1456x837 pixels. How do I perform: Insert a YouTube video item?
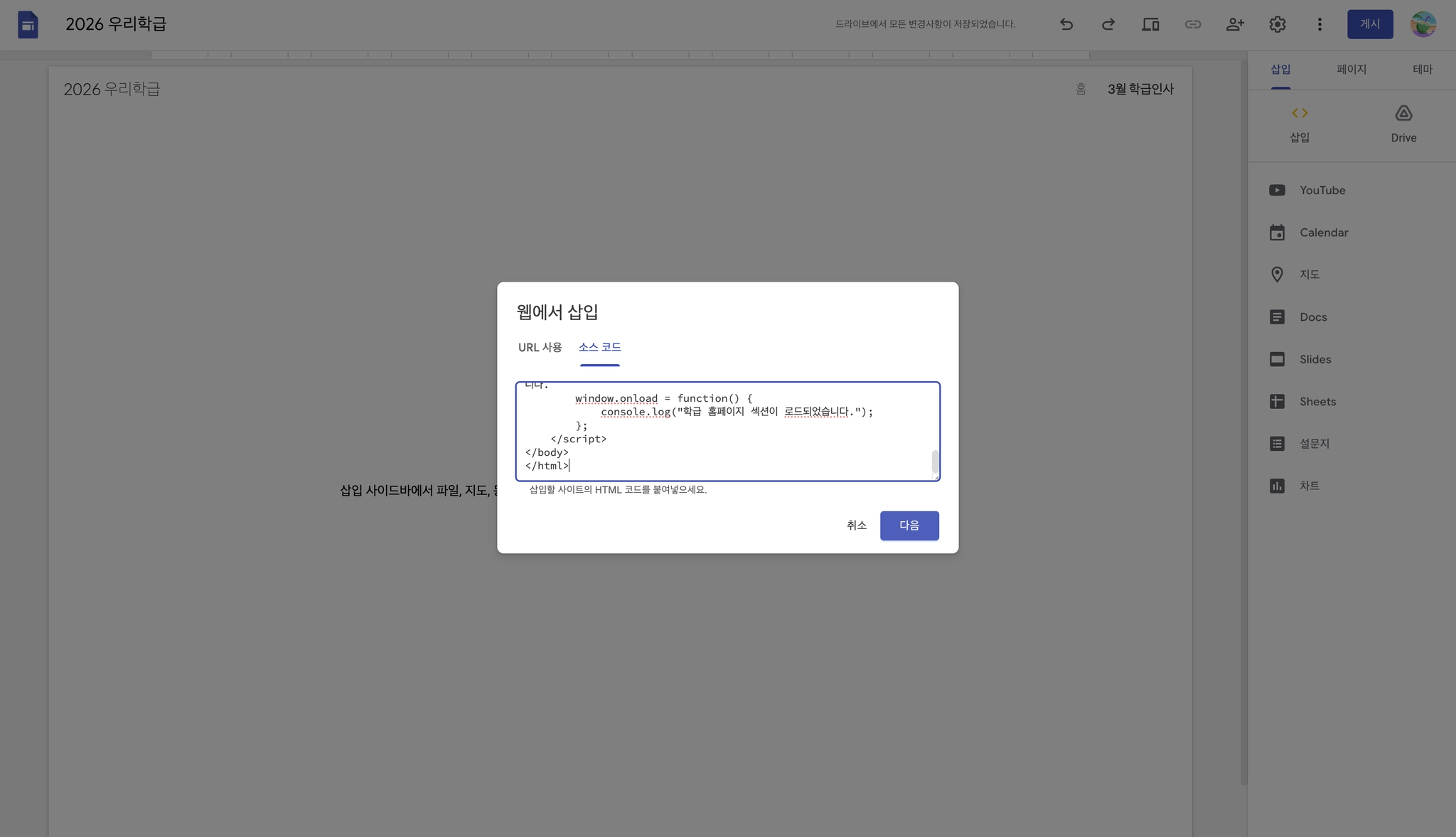point(1322,191)
